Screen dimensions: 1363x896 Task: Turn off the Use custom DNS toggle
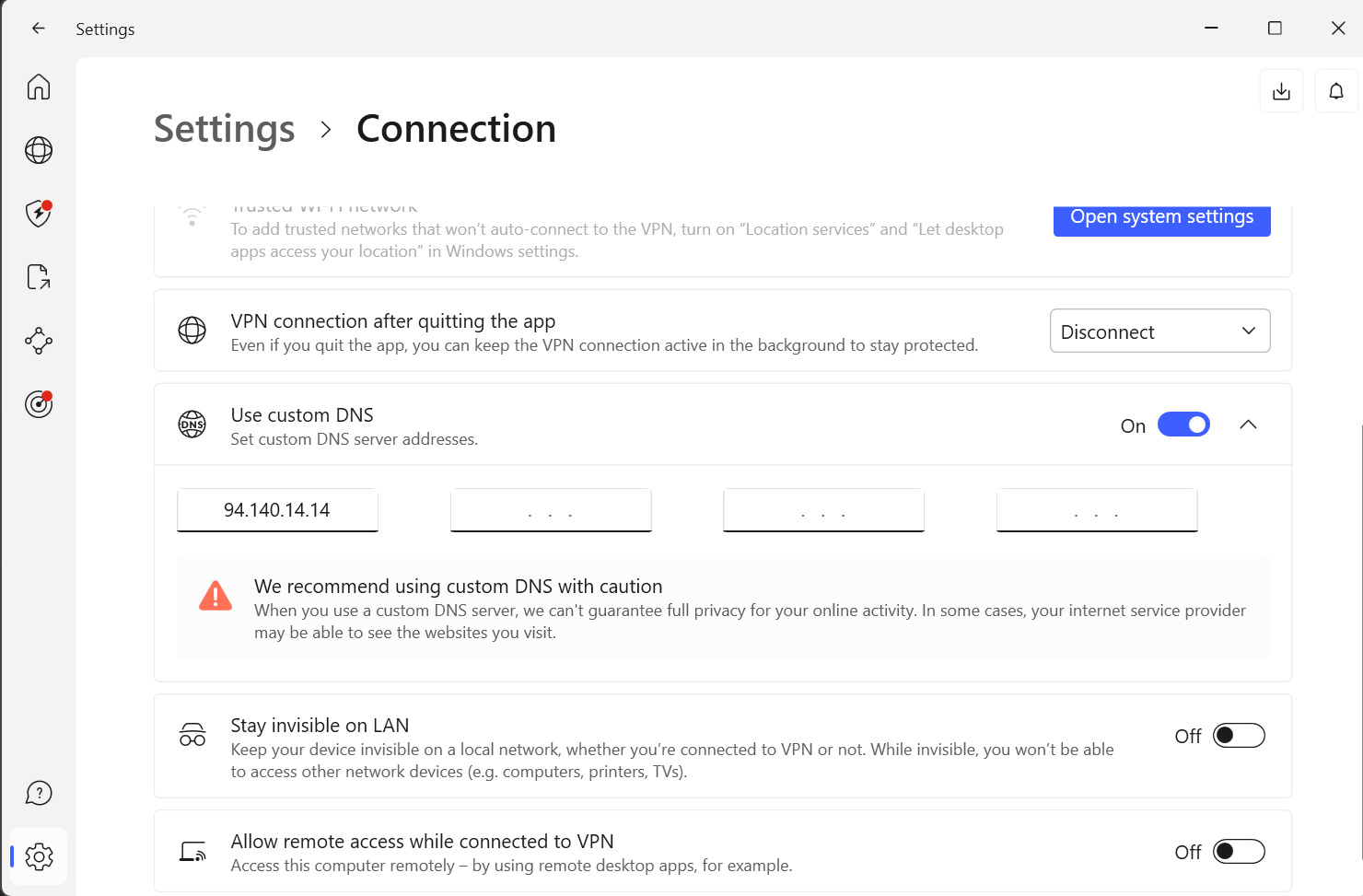(1183, 425)
